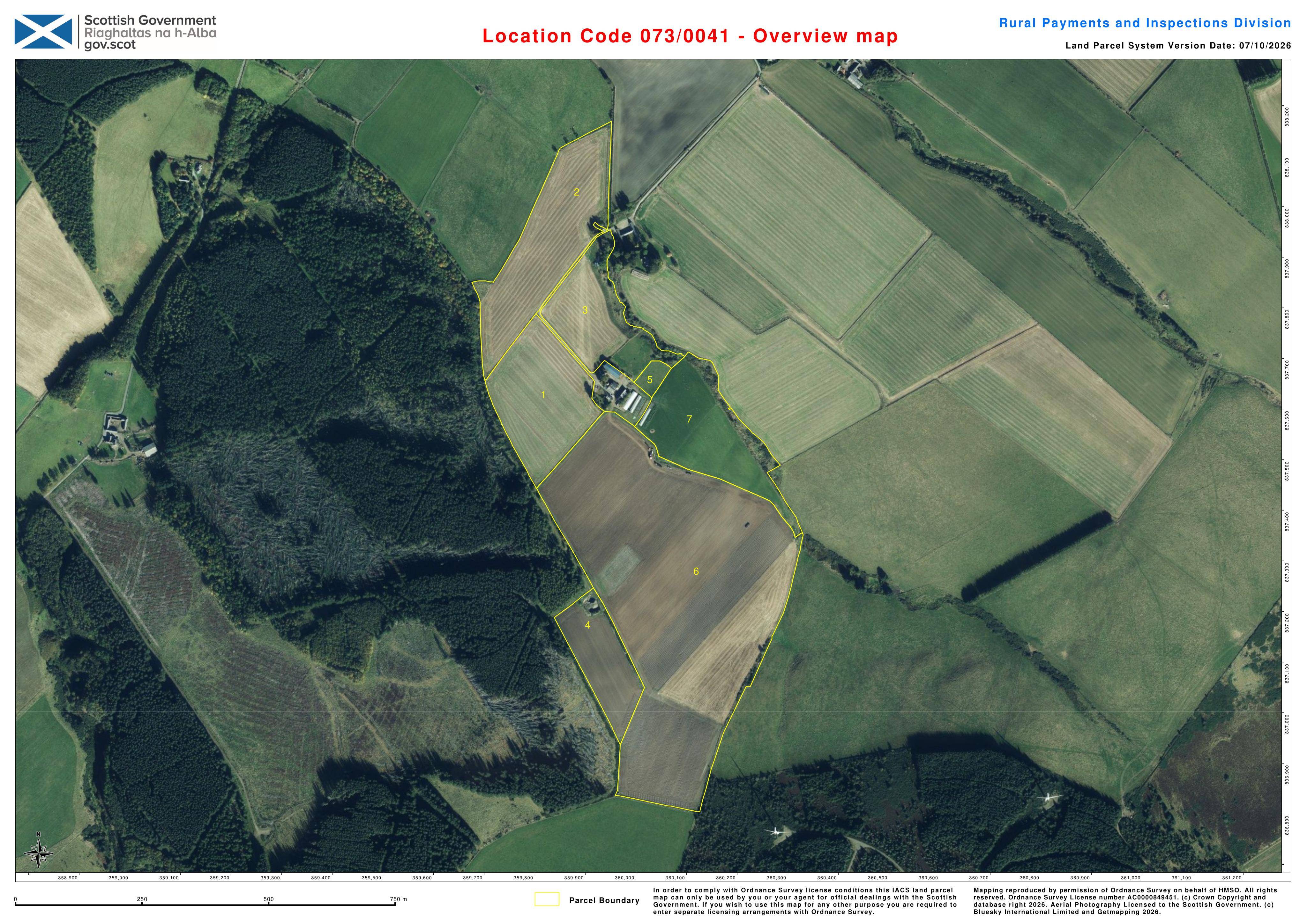
Task: Click the 'Location Code 073/0041 - Overview map' title
Action: pyautogui.click(x=690, y=36)
